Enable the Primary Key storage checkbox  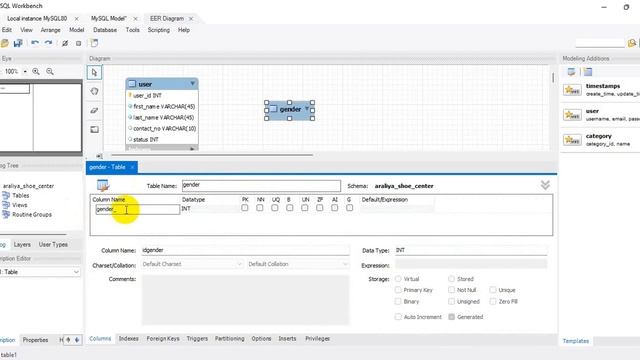pos(398,290)
